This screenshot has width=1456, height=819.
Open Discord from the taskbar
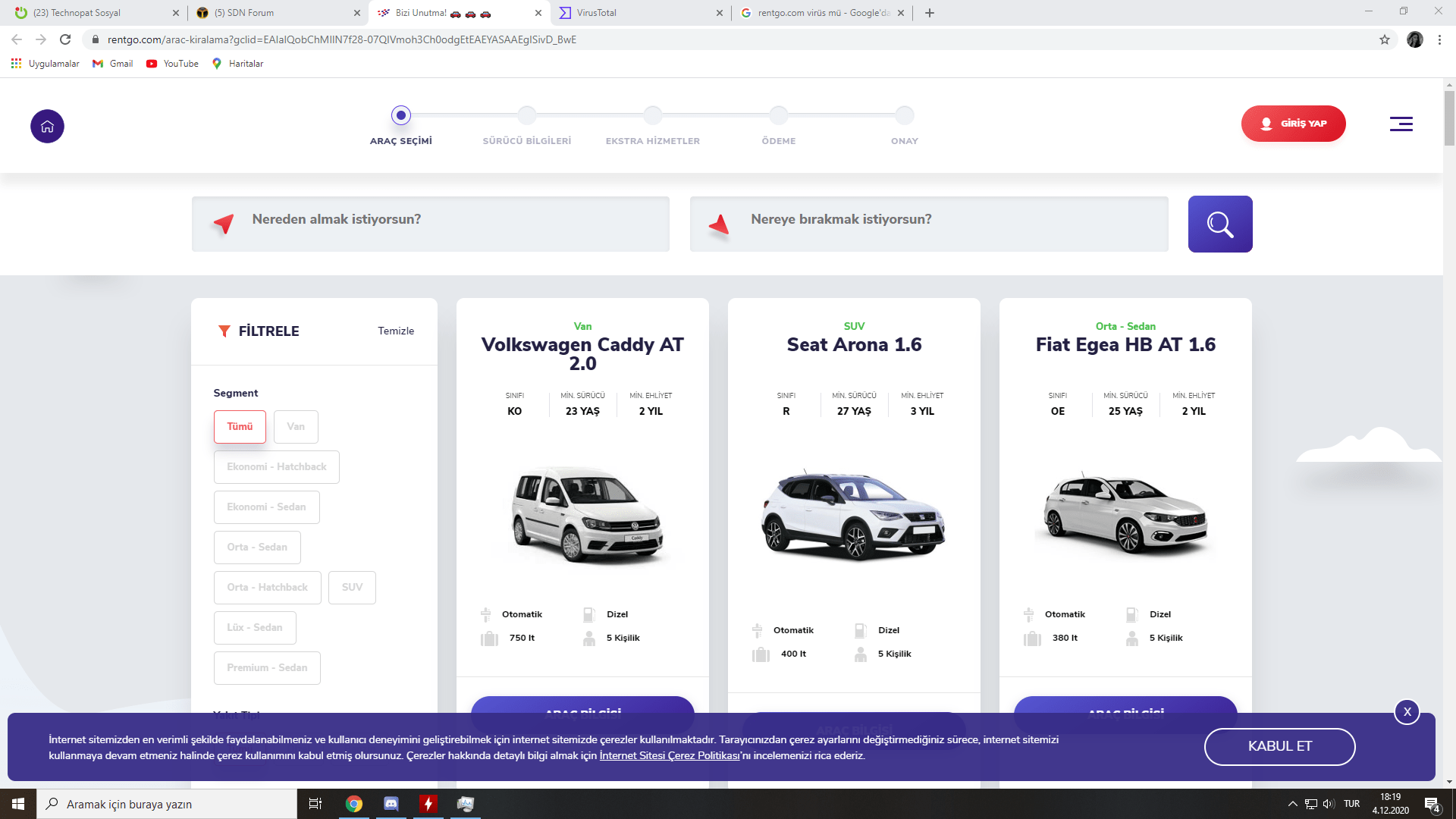(x=391, y=804)
